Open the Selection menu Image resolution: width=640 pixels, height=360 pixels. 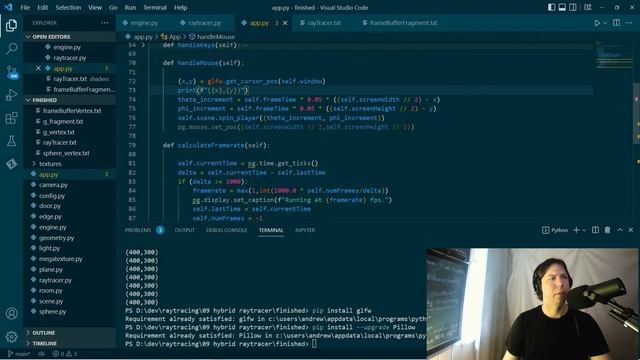click(68, 7)
